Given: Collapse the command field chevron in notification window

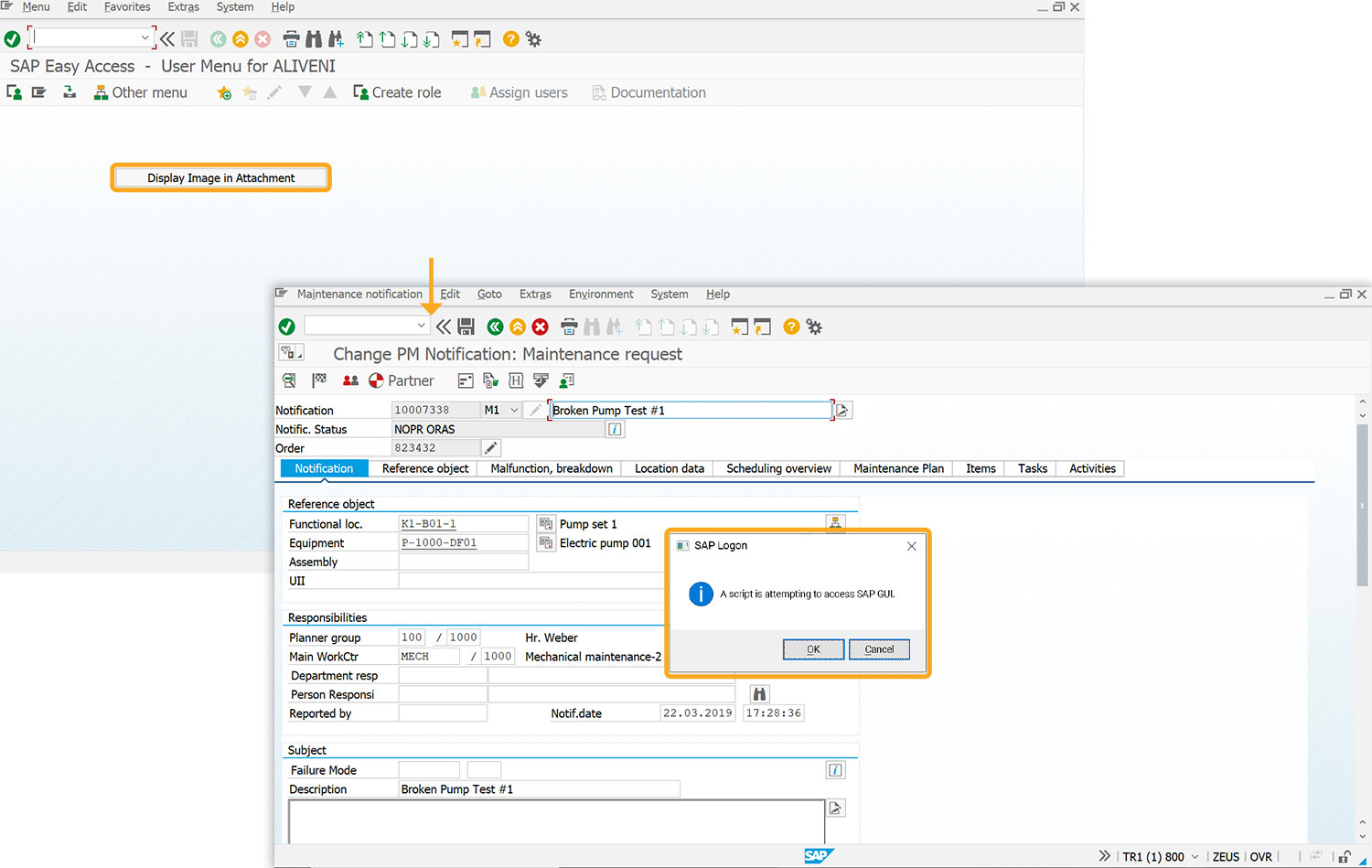Looking at the screenshot, I should (x=444, y=327).
